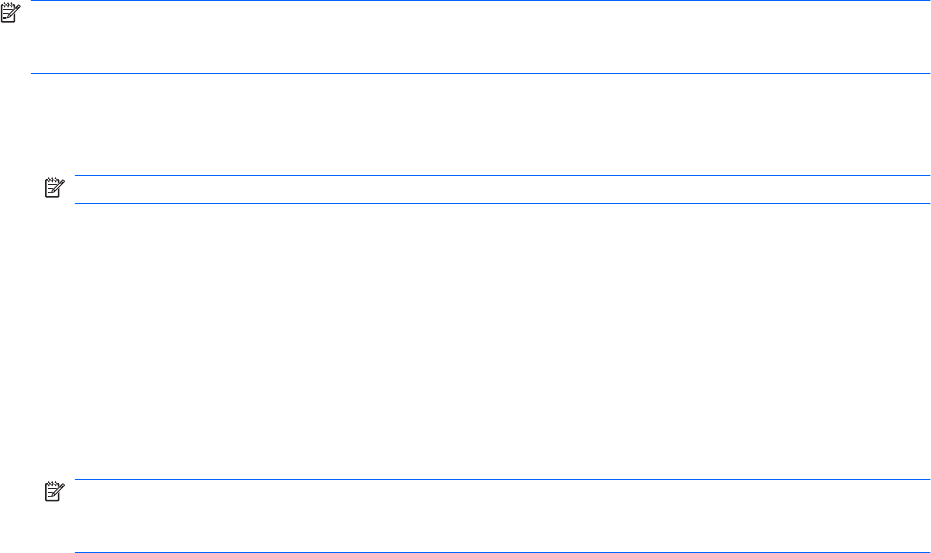This screenshot has height=553, width=931.
Task: Click the blank margin left of middle note icon
Action: click(20, 190)
